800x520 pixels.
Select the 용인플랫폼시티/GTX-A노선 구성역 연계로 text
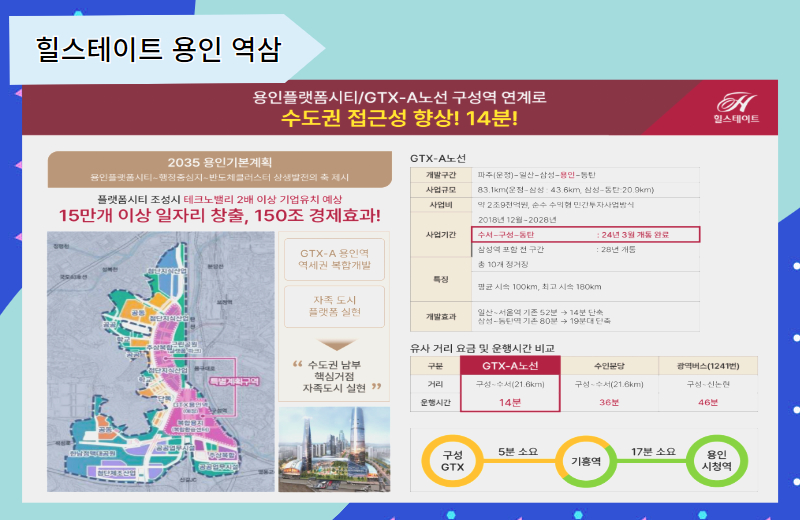399,96
